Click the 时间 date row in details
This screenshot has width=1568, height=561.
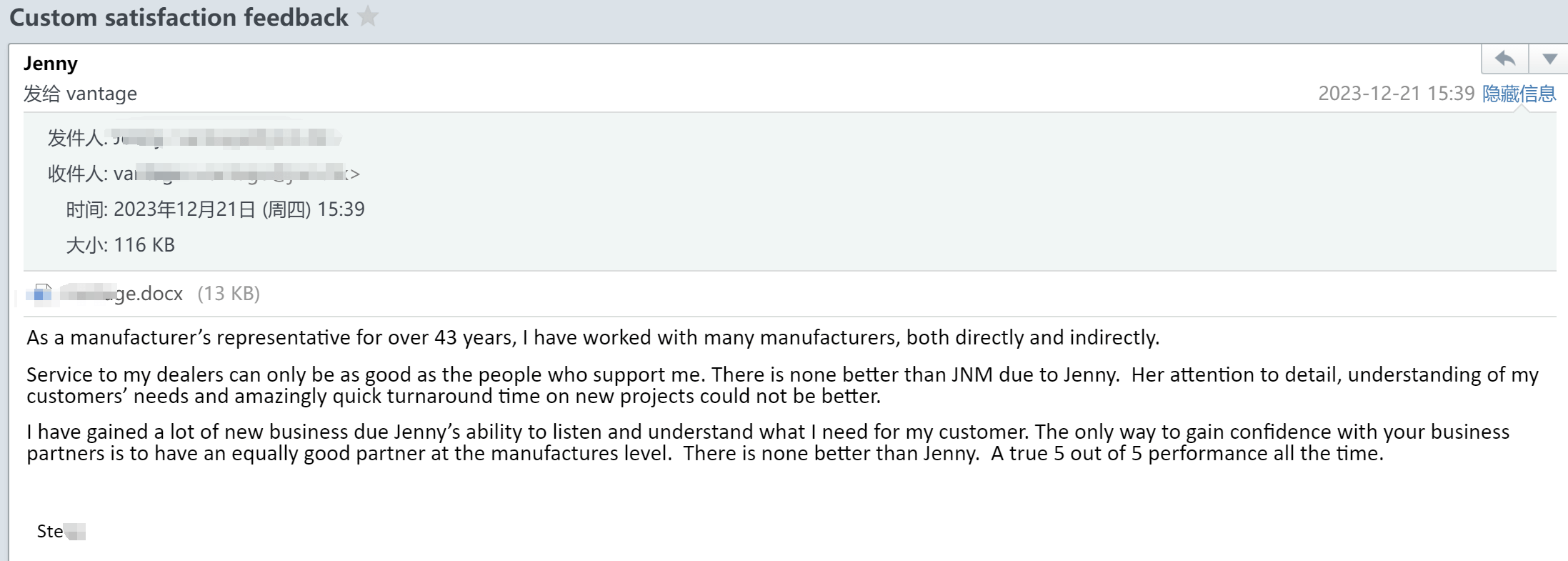tap(216, 209)
